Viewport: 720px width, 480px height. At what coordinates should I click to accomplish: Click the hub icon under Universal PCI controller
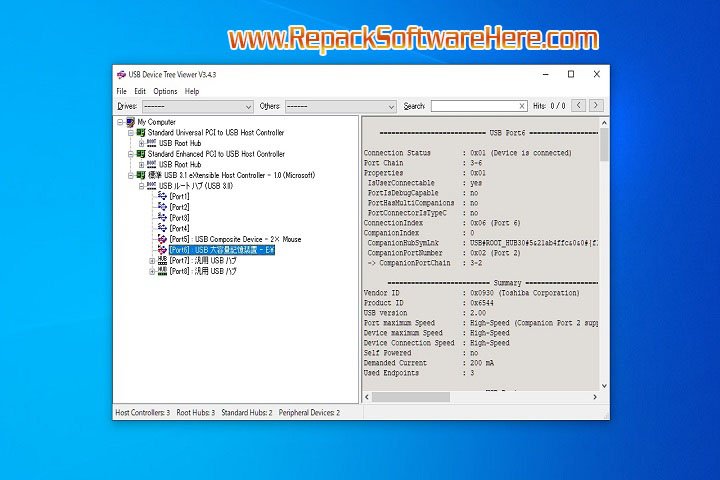click(x=152, y=143)
